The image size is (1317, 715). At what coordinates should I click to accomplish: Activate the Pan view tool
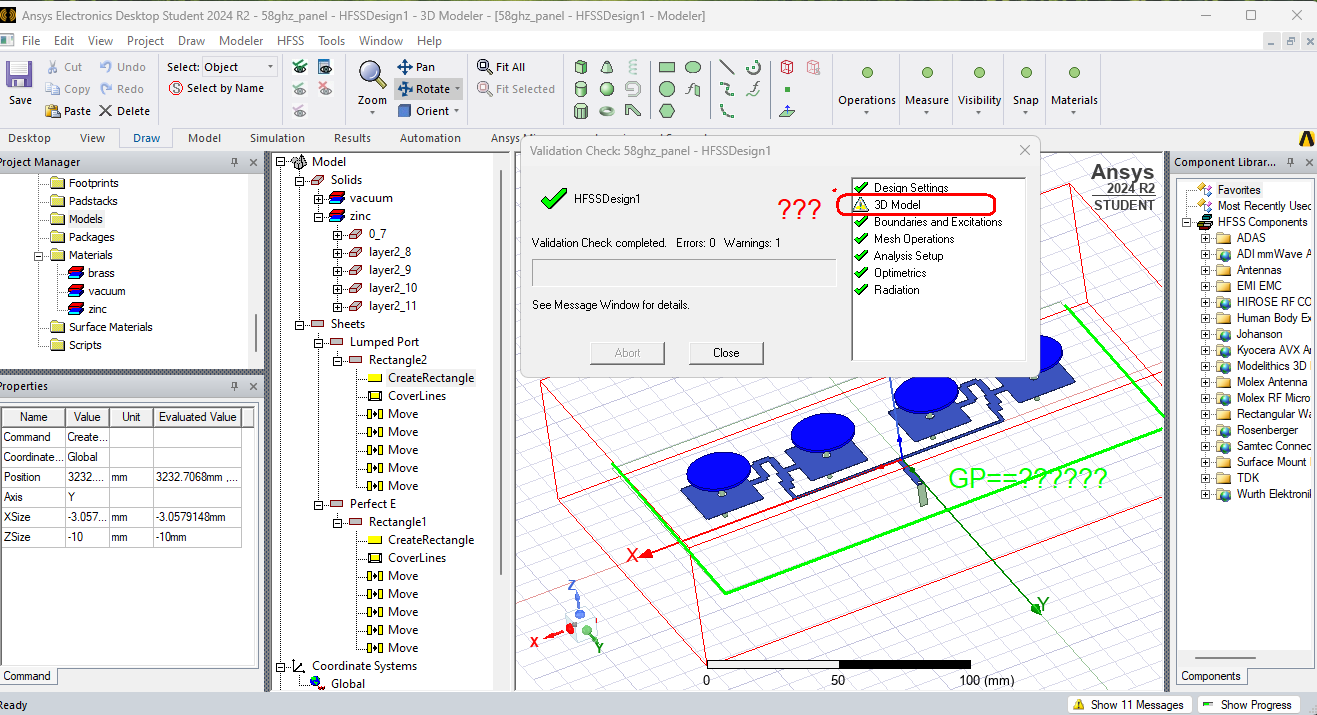pos(416,67)
